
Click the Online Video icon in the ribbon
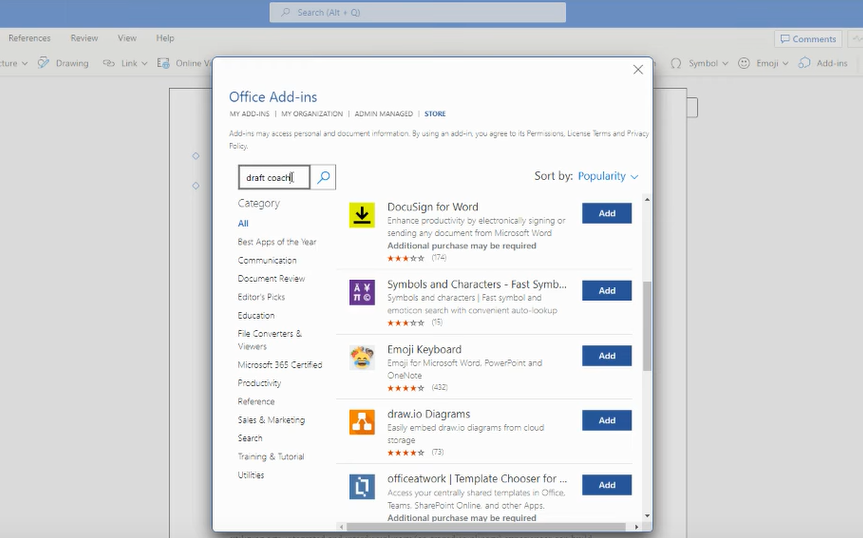pos(163,63)
